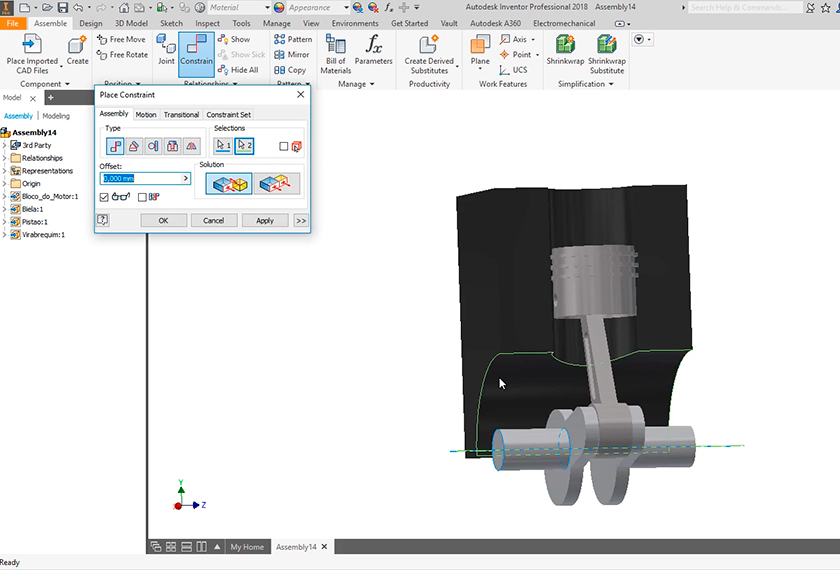Enable the predict offset and orientation checkbox
The height and width of the screenshot is (570, 840).
click(142, 198)
